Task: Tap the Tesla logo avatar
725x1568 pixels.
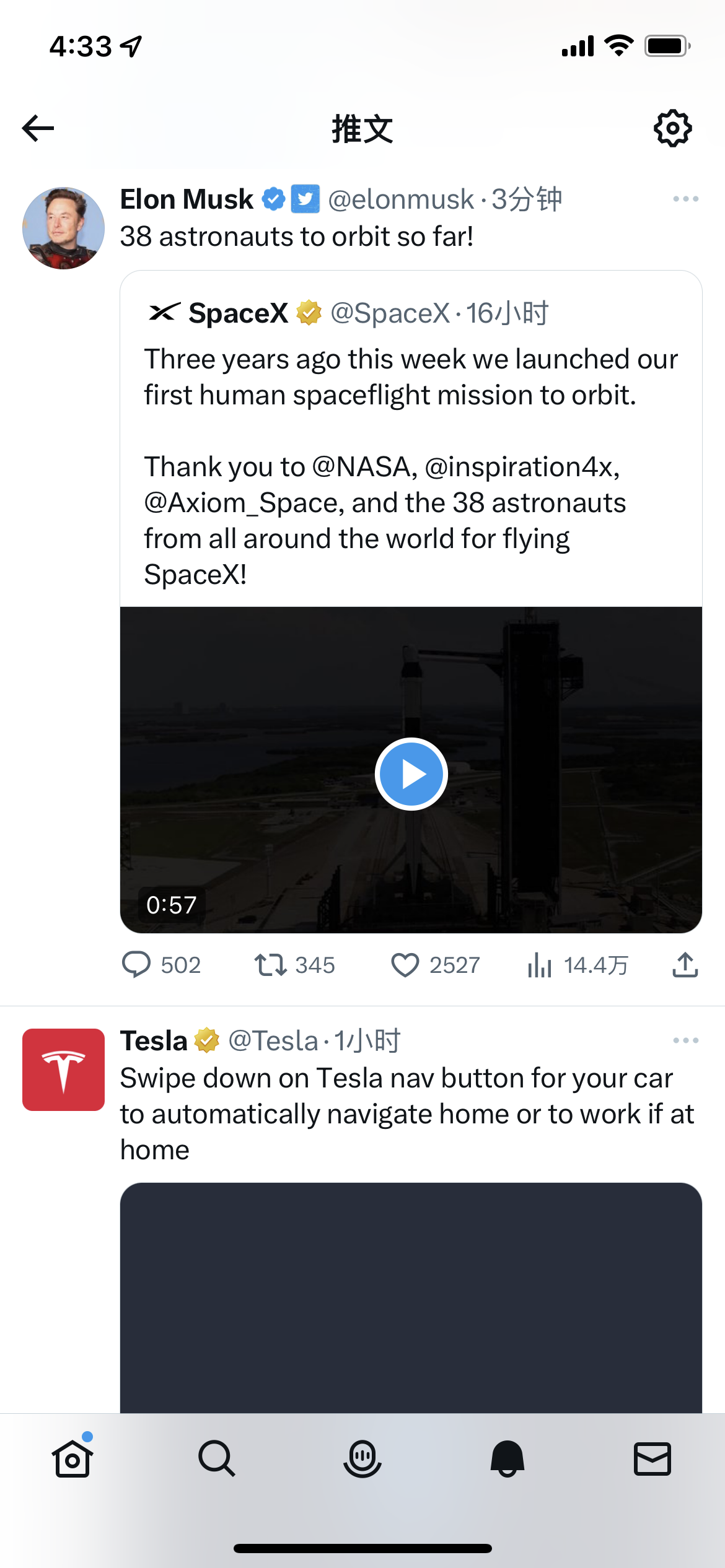Action: pos(63,1069)
